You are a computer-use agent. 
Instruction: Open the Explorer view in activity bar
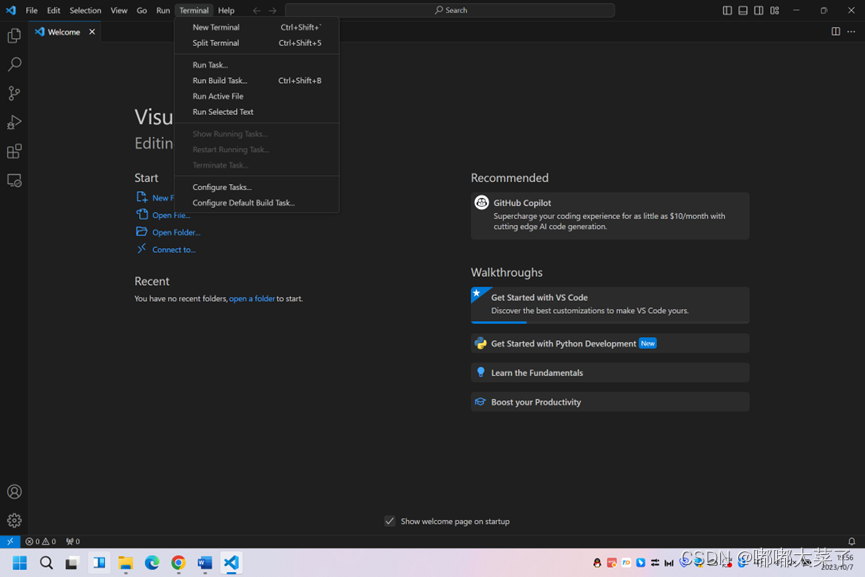tap(14, 35)
